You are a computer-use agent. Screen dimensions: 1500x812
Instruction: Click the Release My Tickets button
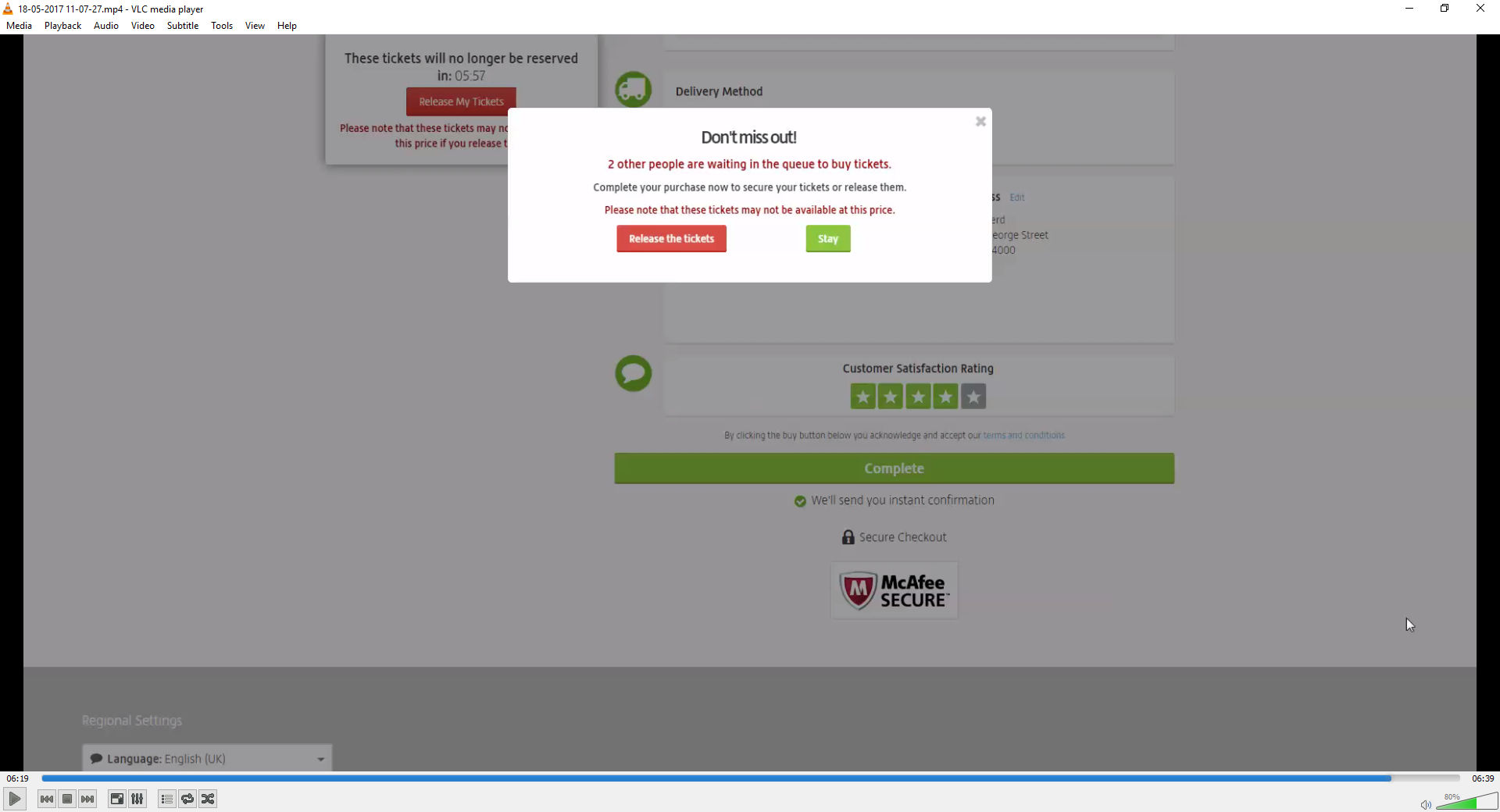pyautogui.click(x=461, y=101)
